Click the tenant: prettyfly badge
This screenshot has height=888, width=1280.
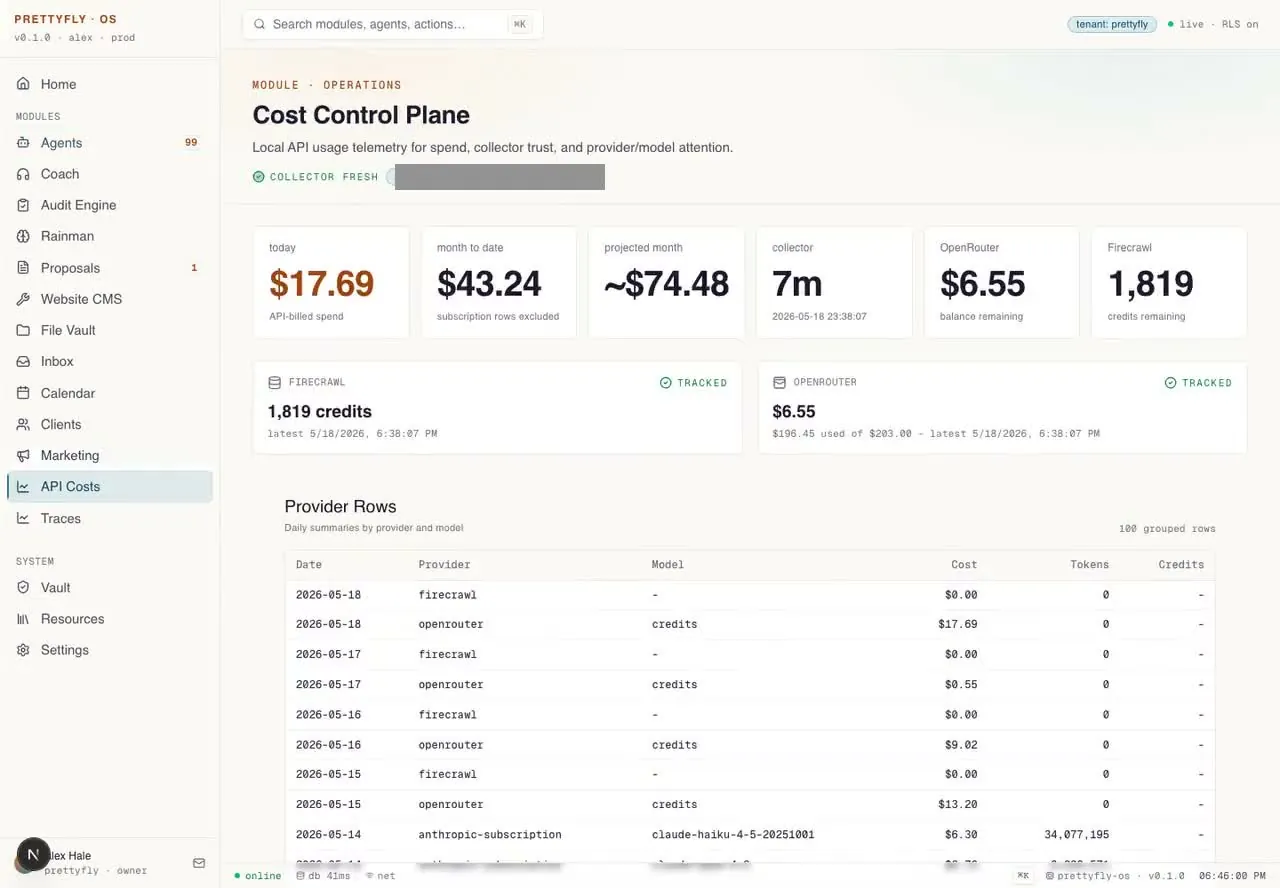pyautogui.click(x=1112, y=24)
